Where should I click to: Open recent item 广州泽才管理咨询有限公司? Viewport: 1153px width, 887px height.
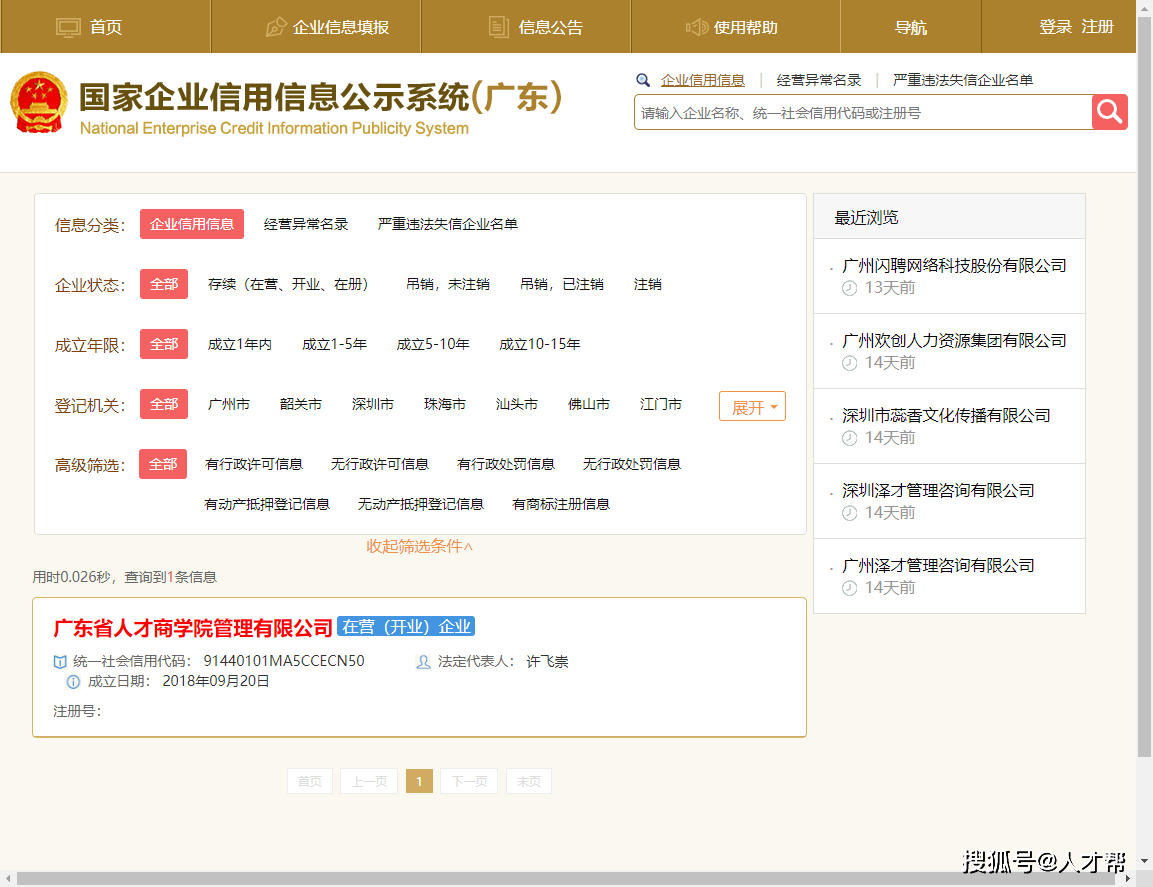(938, 566)
